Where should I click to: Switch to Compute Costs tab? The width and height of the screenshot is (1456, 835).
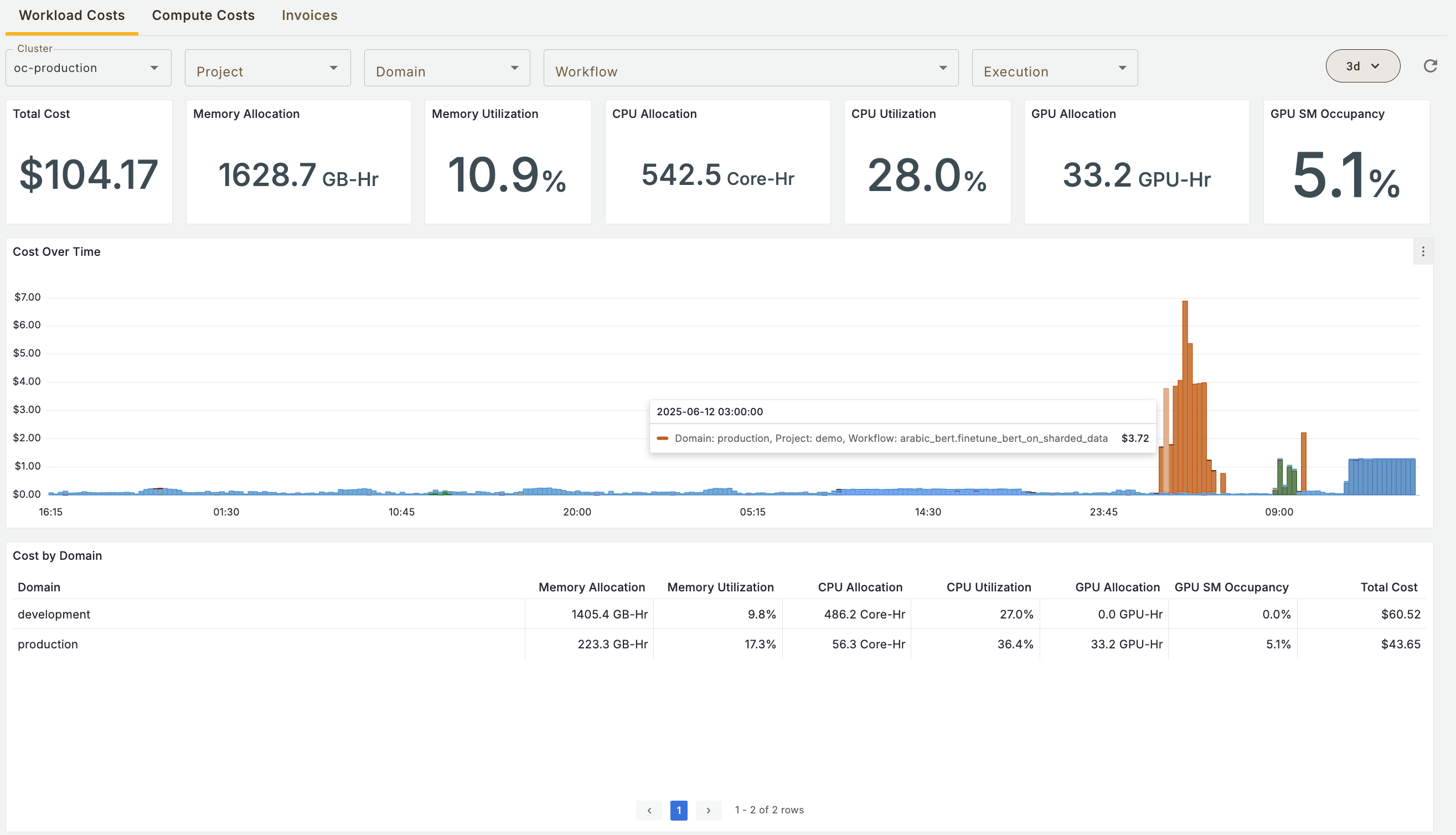203,16
